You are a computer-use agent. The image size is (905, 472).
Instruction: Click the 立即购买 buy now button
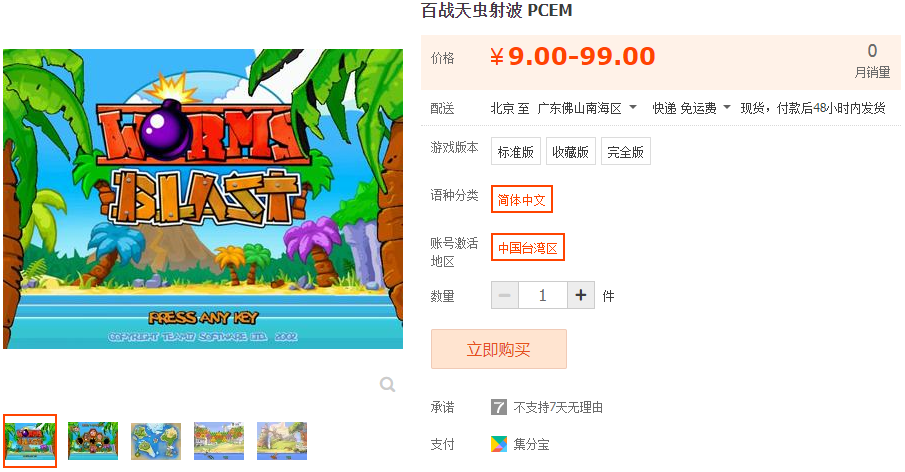click(x=499, y=349)
